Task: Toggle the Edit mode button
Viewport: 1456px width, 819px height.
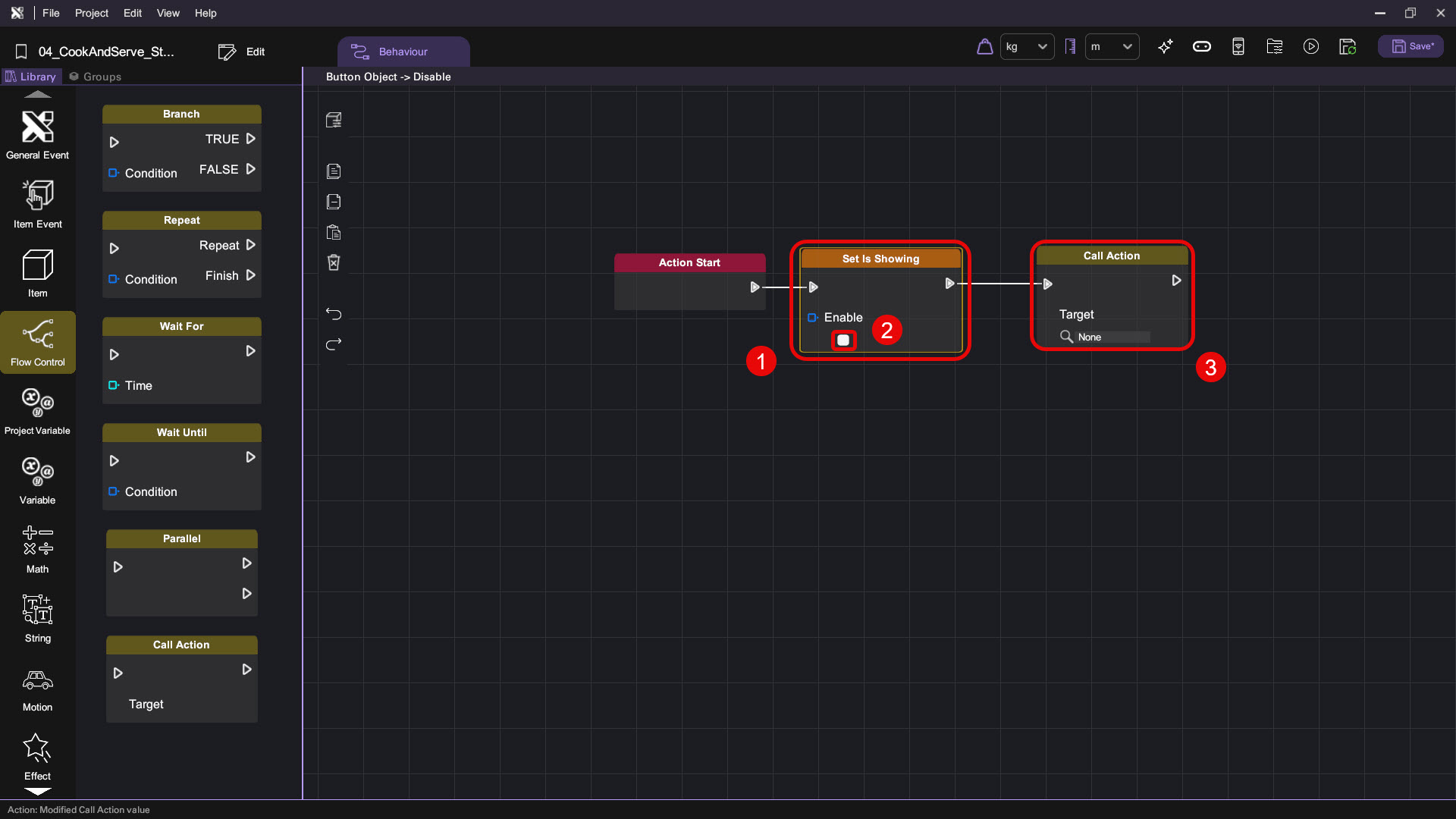Action: click(242, 52)
